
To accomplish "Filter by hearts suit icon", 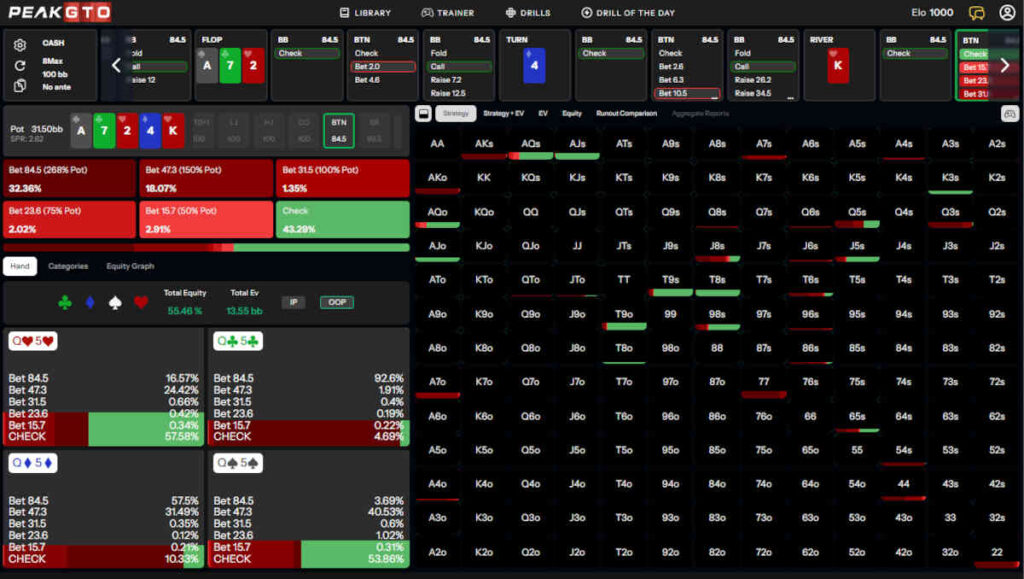I will click(141, 302).
